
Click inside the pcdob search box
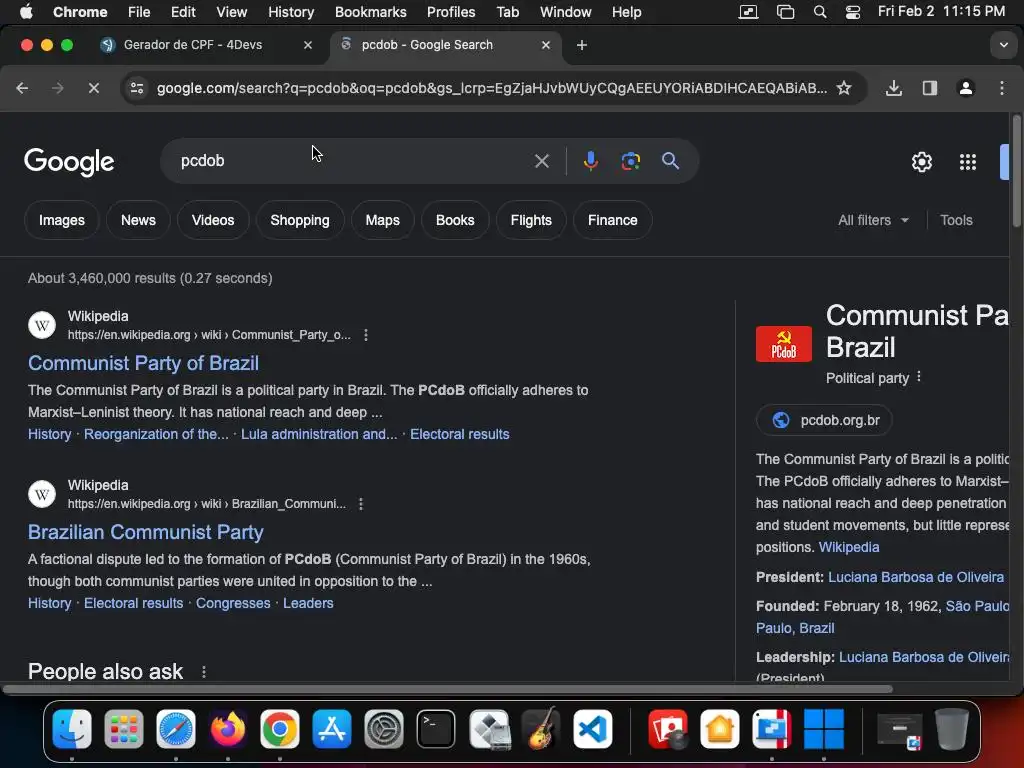(x=353, y=161)
